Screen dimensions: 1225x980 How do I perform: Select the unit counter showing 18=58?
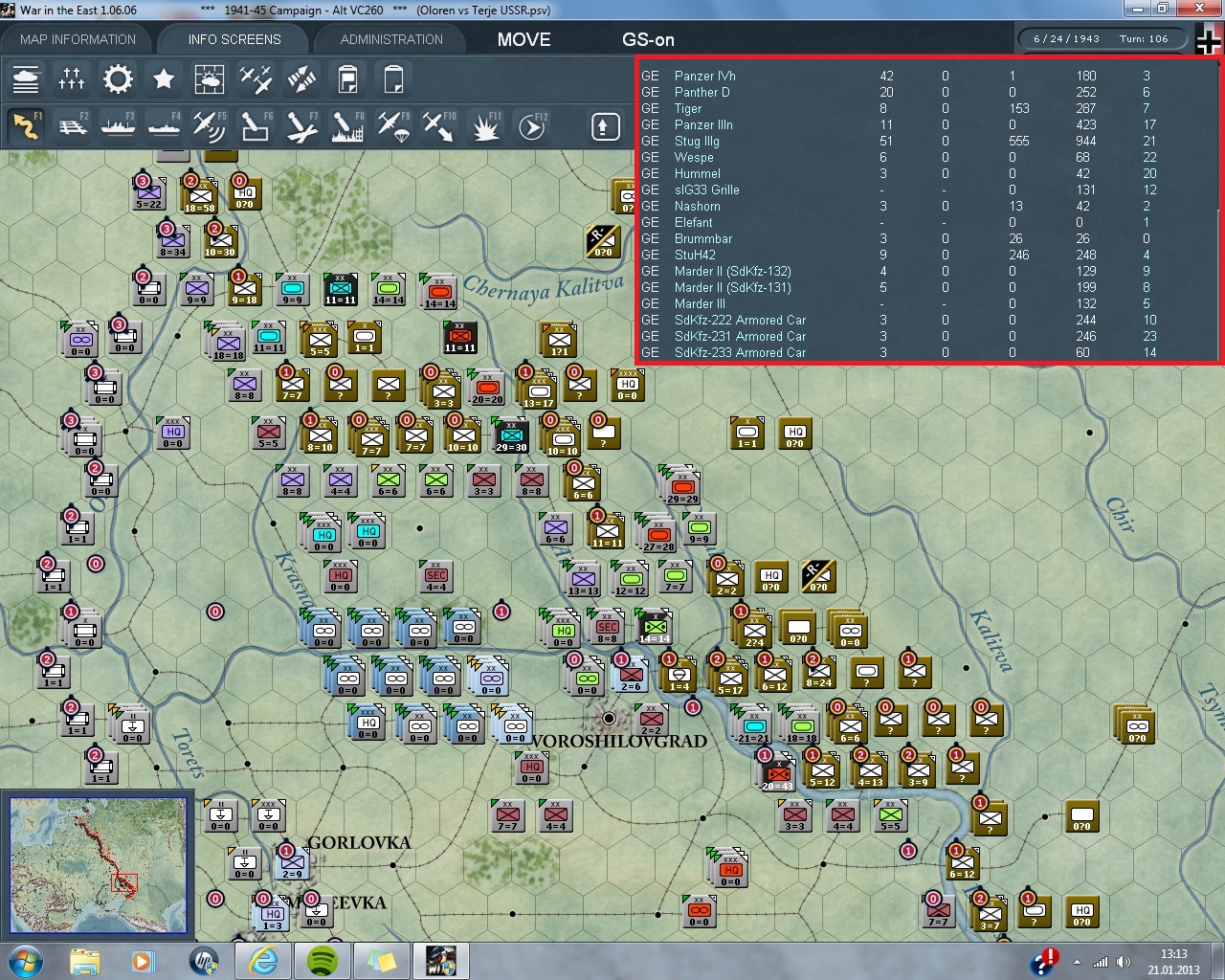(x=200, y=195)
